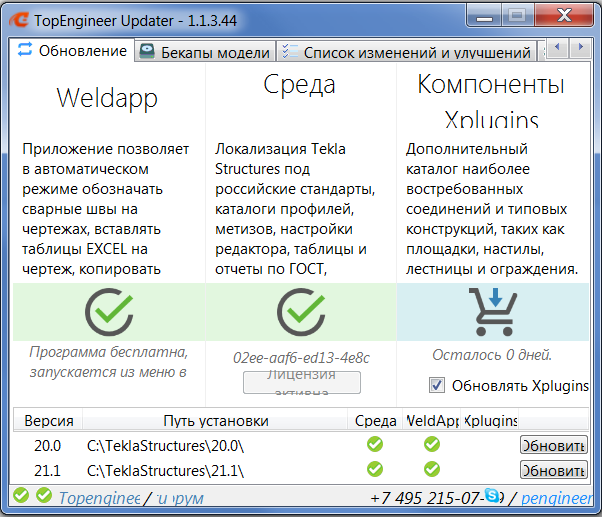Close the TopEngineer Updater window
Screen dimensions: 602x517
(x=564, y=16)
